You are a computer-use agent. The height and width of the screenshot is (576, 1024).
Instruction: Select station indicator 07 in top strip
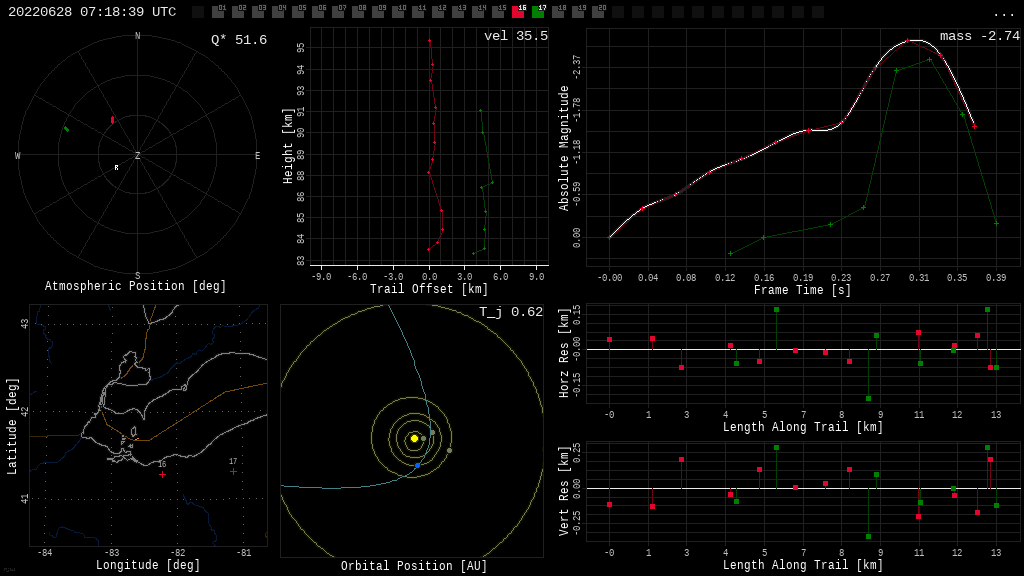coord(338,11)
